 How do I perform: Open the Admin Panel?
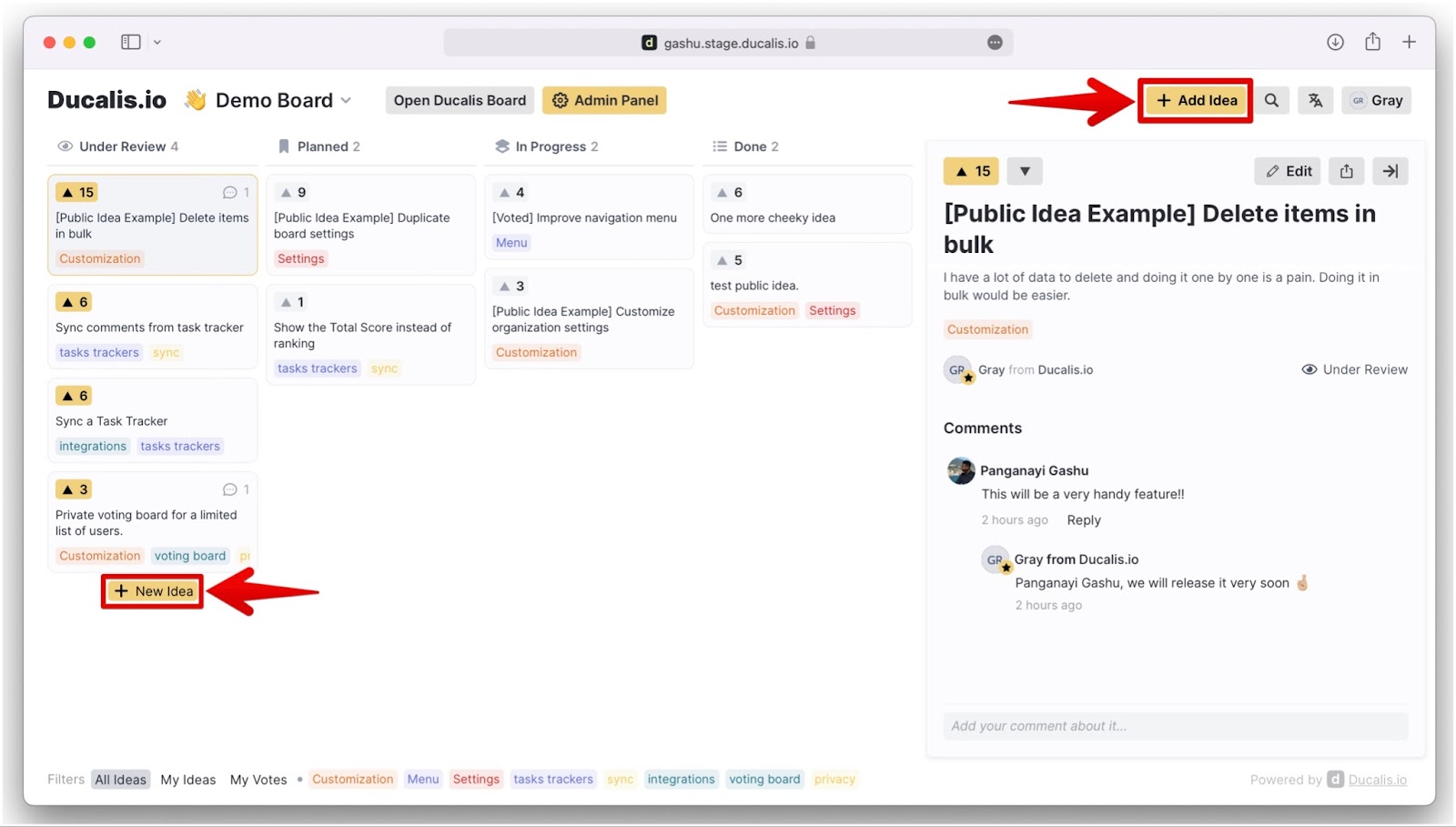click(604, 100)
